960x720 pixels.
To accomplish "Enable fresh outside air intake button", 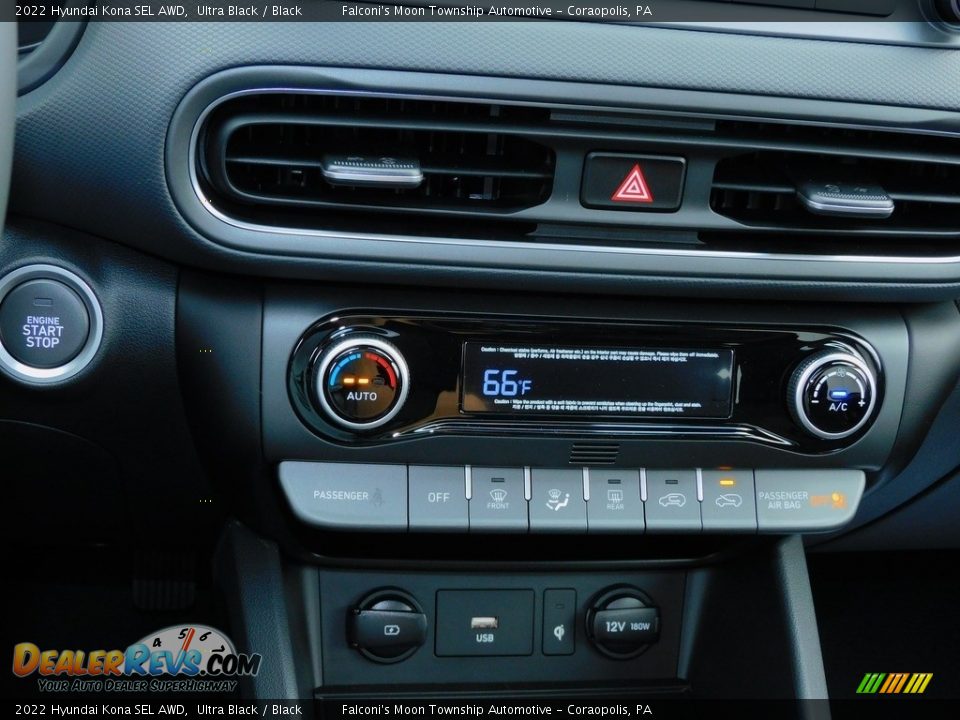I will (x=672, y=500).
